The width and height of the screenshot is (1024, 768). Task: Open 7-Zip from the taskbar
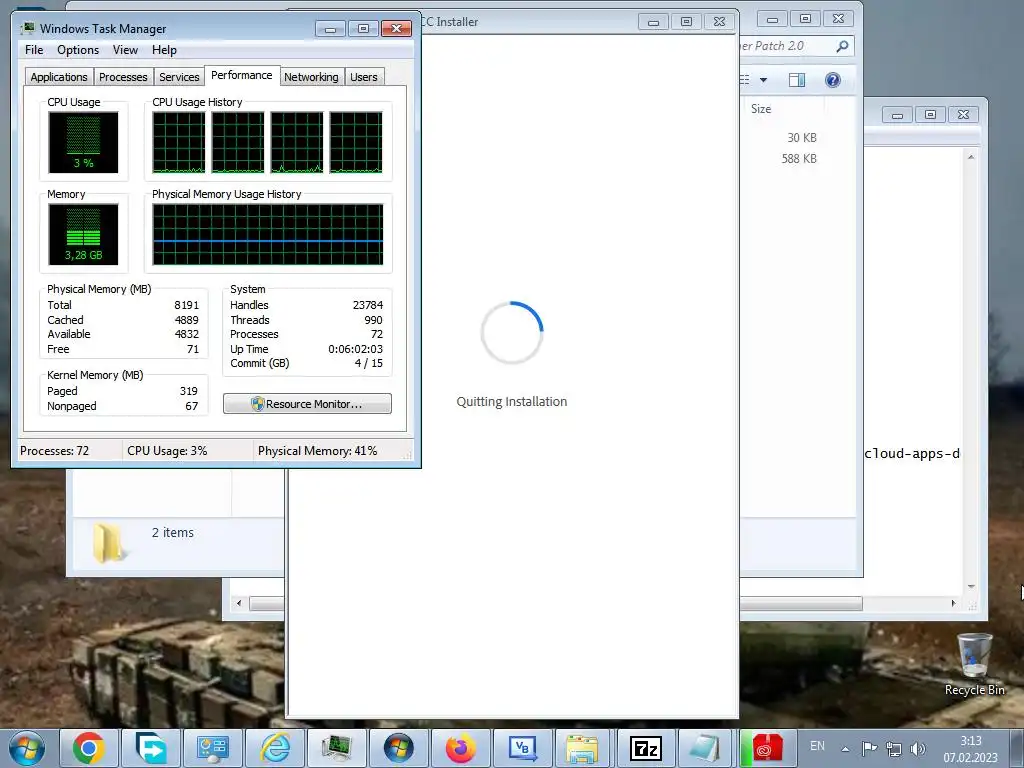point(645,748)
